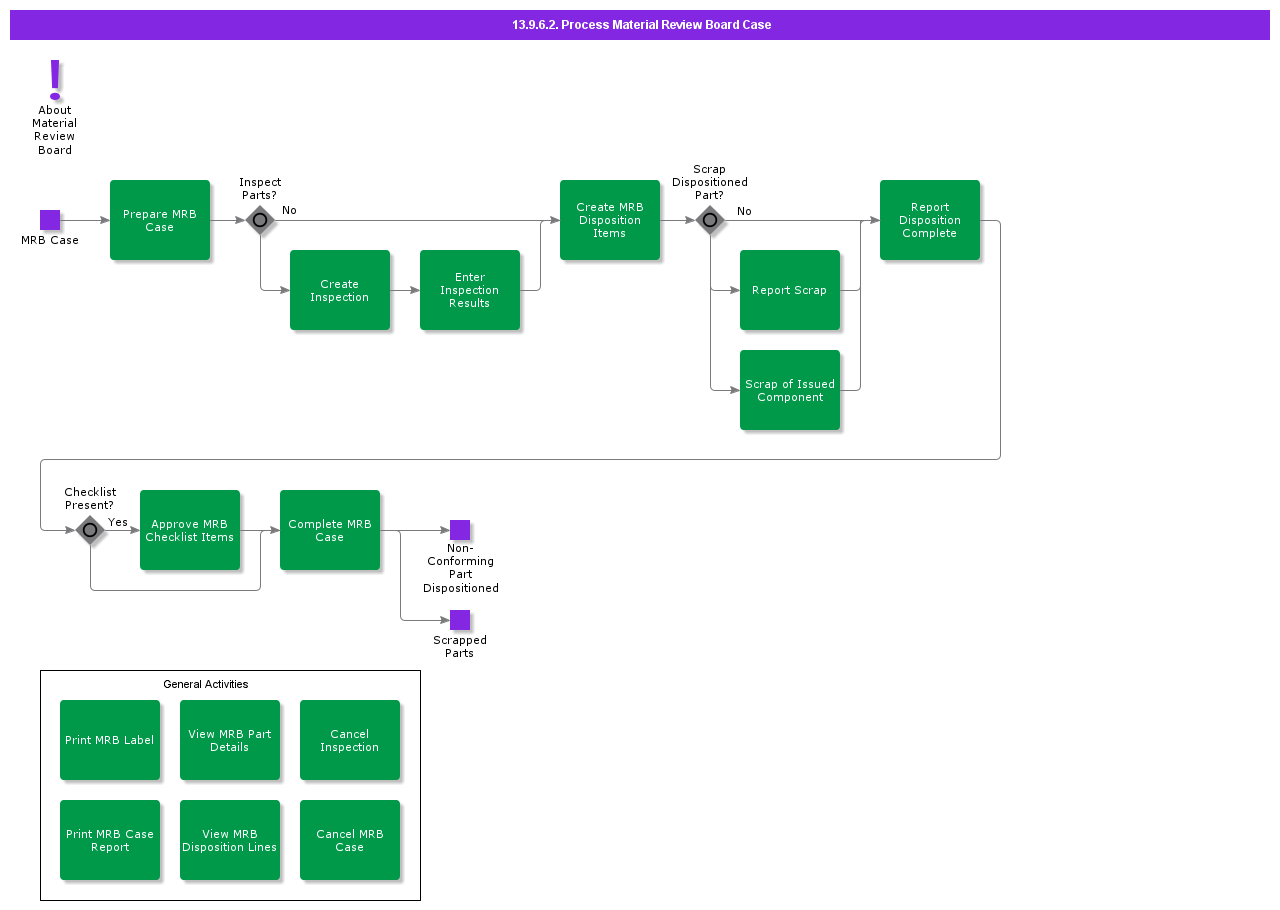The height and width of the screenshot is (910, 1280).
Task: Open the Complete MRB Case activity
Action: [330, 530]
